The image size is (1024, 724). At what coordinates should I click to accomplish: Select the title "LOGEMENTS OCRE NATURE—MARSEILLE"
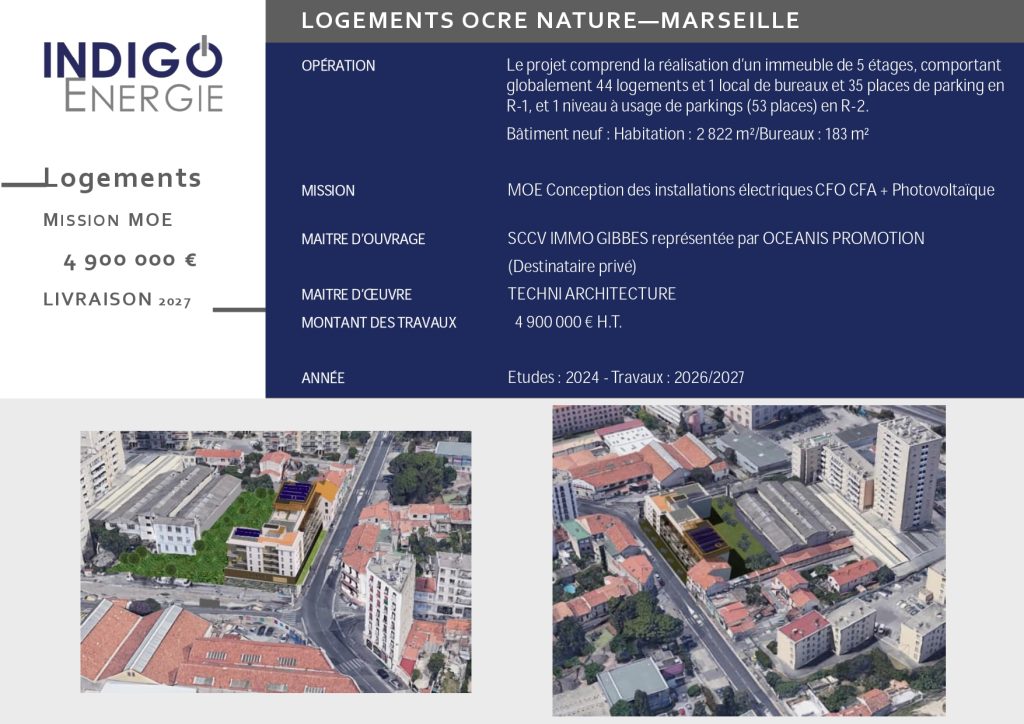pos(551,20)
